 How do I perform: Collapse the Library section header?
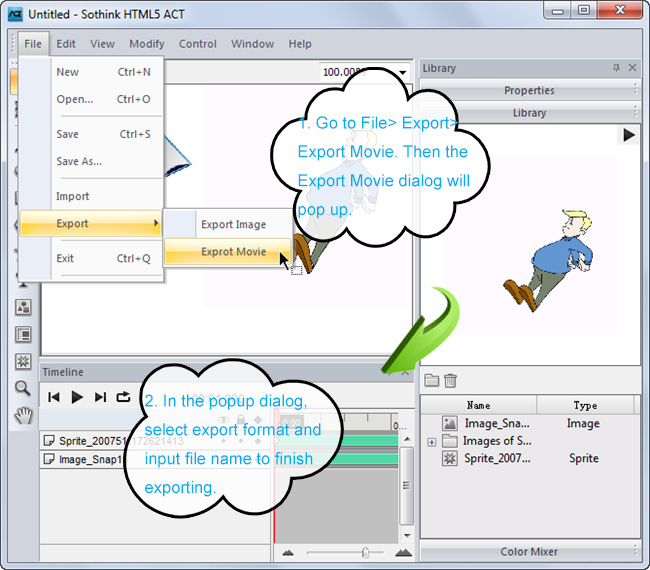pos(529,113)
